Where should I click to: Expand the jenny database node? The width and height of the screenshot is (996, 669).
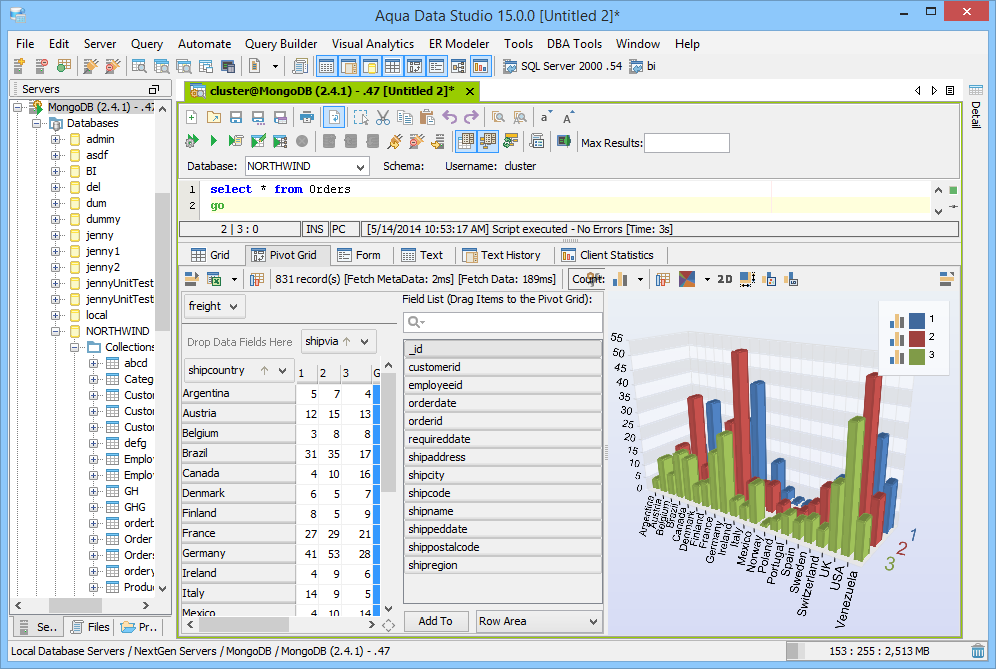tap(56, 235)
